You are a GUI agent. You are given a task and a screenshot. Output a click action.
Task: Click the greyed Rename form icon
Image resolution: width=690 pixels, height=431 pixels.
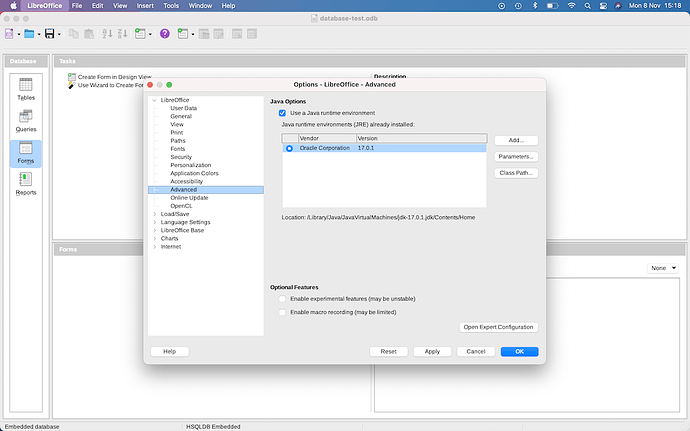[x=252, y=34]
